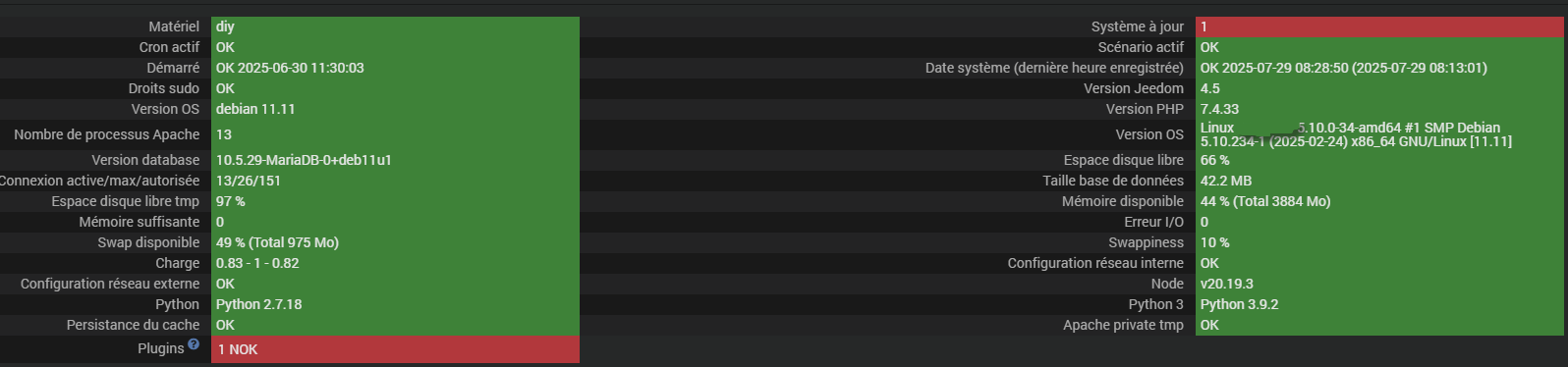The image size is (1568, 367).
Task: Click the Python 3.9.2 value cell
Action: click(1379, 304)
